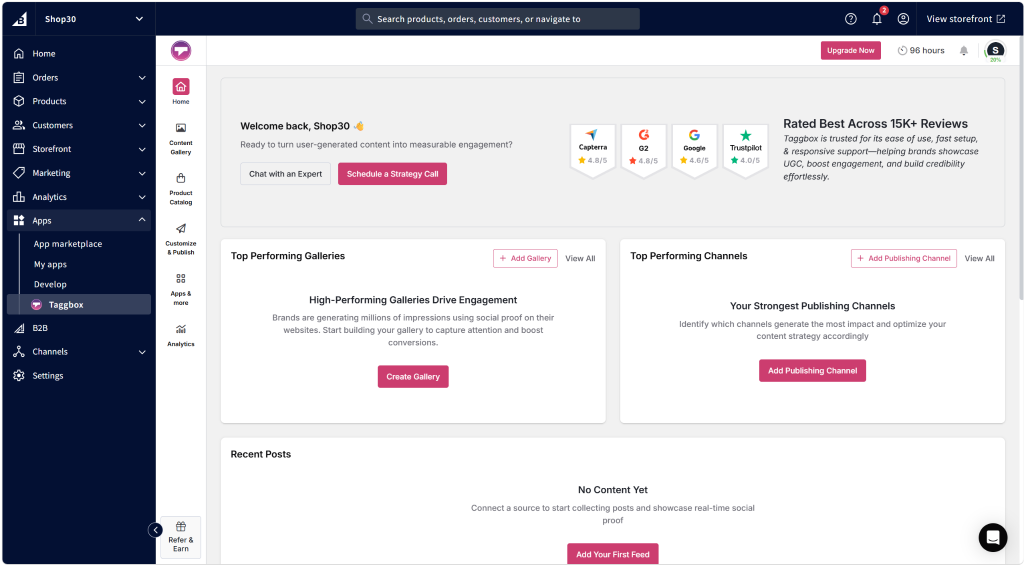Open notifications bell with red badge
This screenshot has width=1024, height=565.
click(x=877, y=19)
